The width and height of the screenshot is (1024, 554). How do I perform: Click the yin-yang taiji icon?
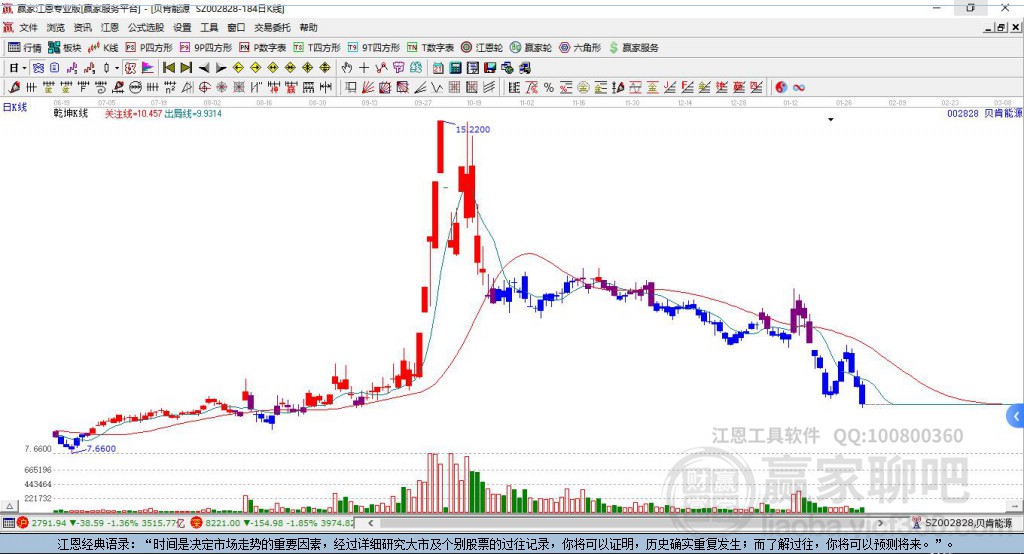click(x=781, y=87)
